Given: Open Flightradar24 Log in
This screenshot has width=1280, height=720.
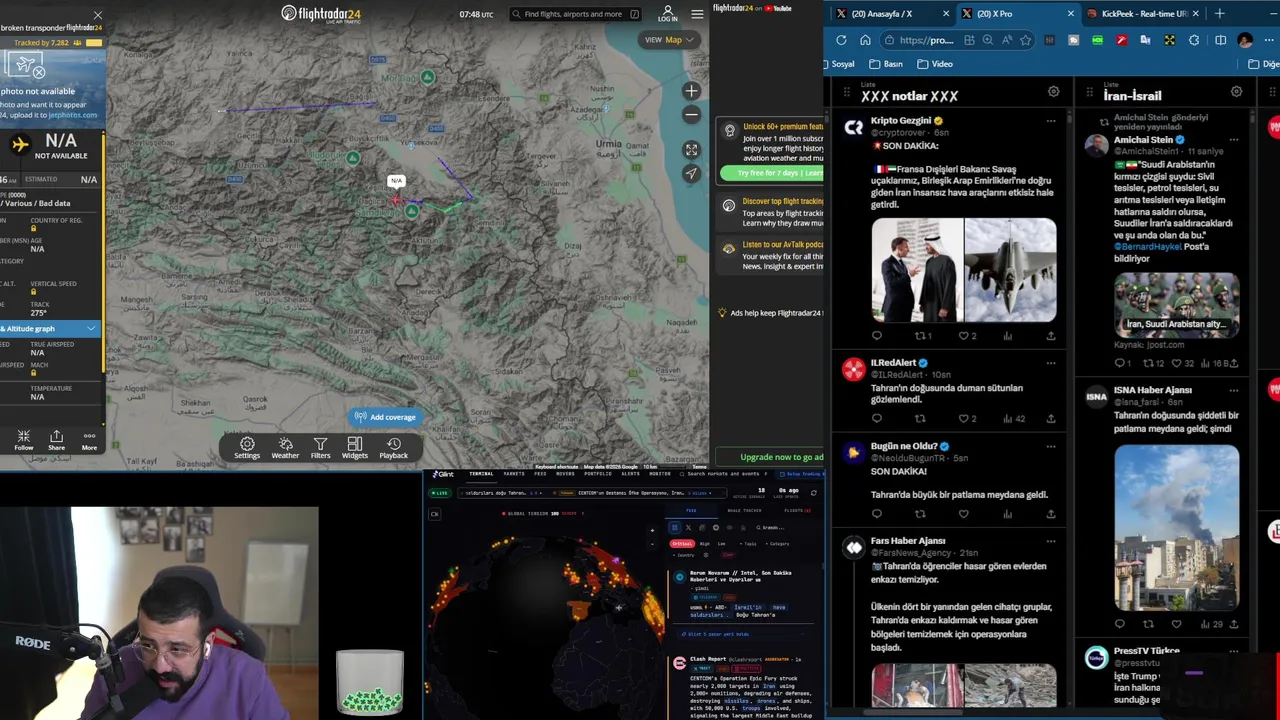Looking at the screenshot, I should point(668,14).
